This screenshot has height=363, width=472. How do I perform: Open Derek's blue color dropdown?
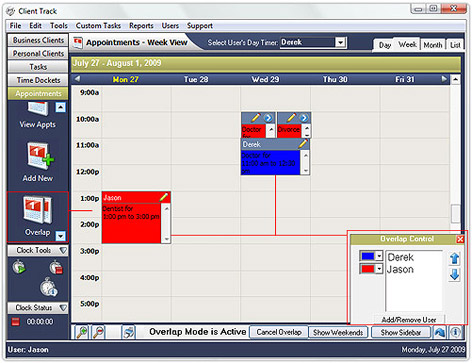[379, 256]
